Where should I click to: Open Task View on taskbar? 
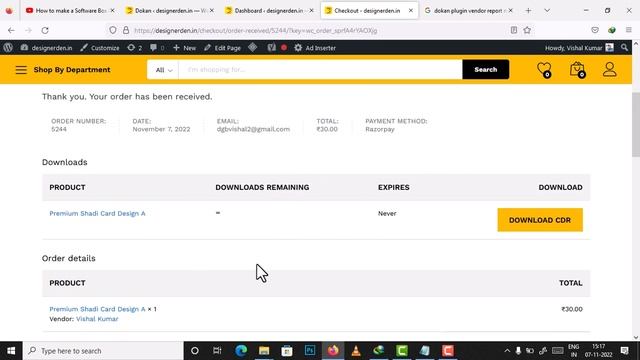217,351
